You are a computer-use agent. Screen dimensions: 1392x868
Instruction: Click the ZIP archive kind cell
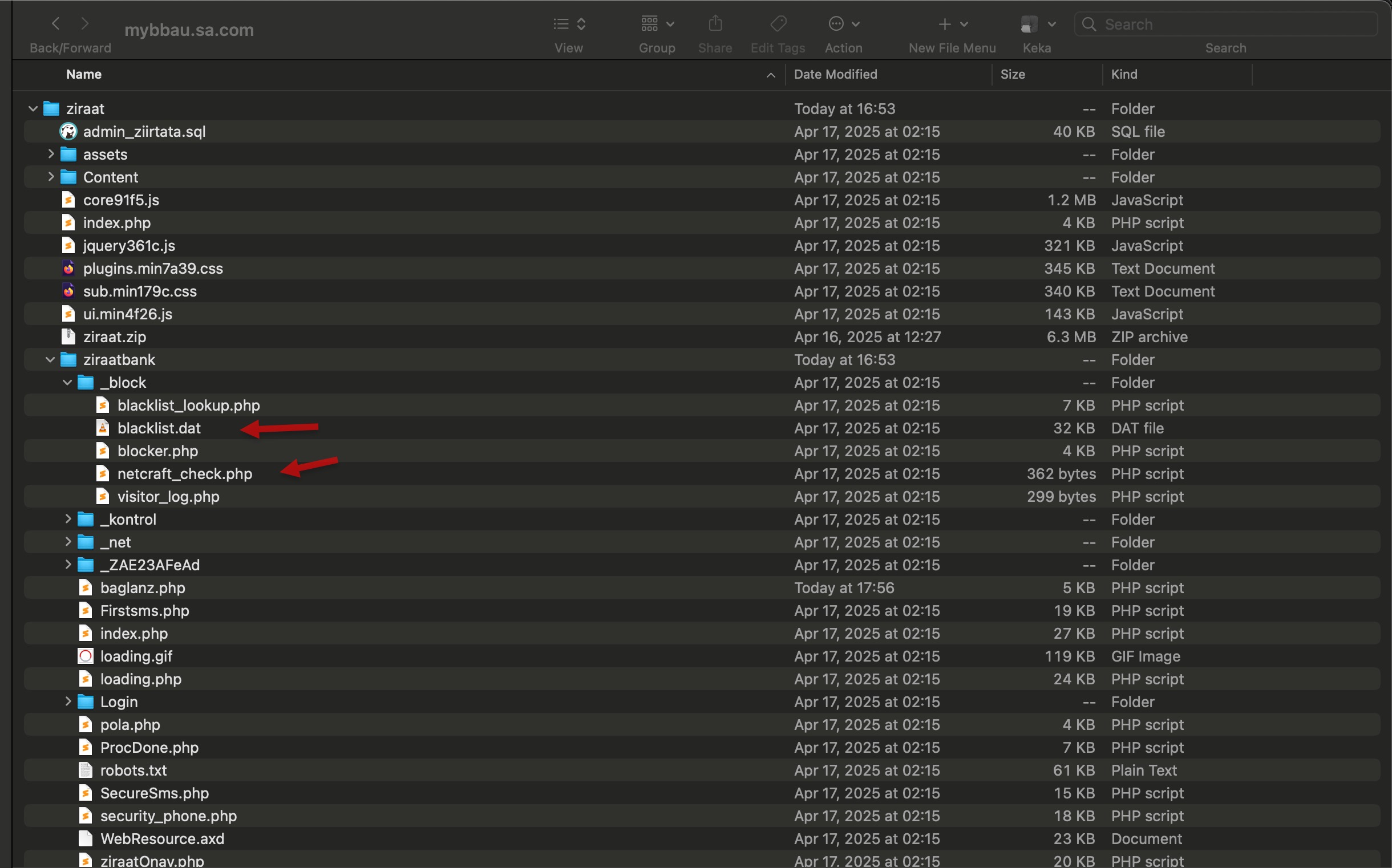1149,337
